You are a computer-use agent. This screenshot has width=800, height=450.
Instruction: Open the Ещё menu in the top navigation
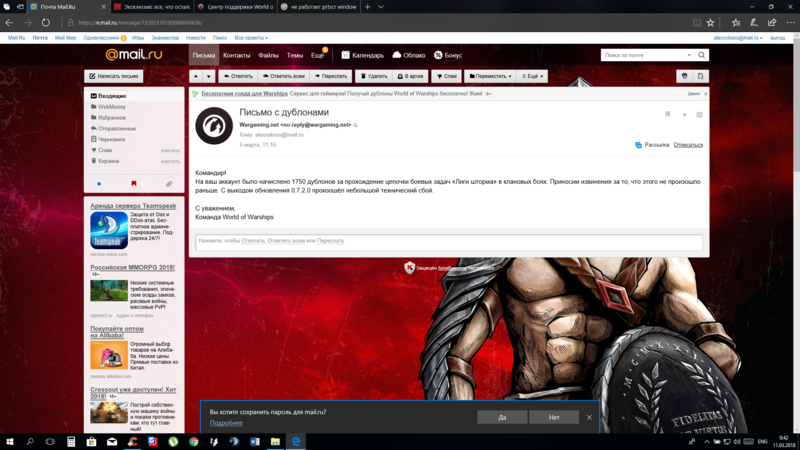click(x=317, y=55)
